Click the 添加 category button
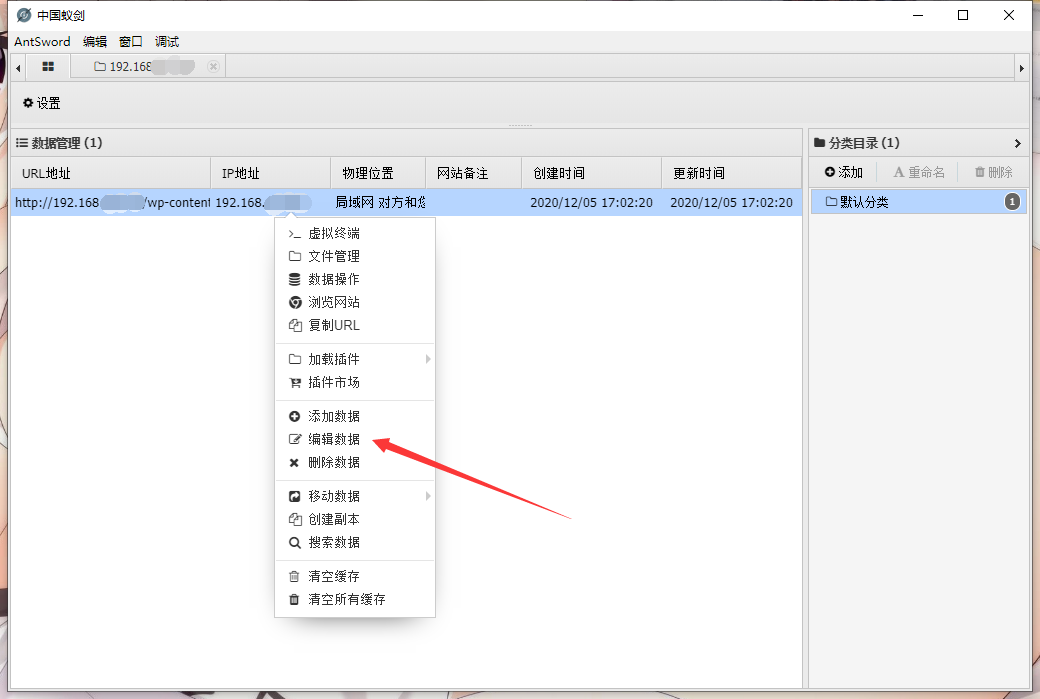The height and width of the screenshot is (699, 1040). click(x=844, y=172)
